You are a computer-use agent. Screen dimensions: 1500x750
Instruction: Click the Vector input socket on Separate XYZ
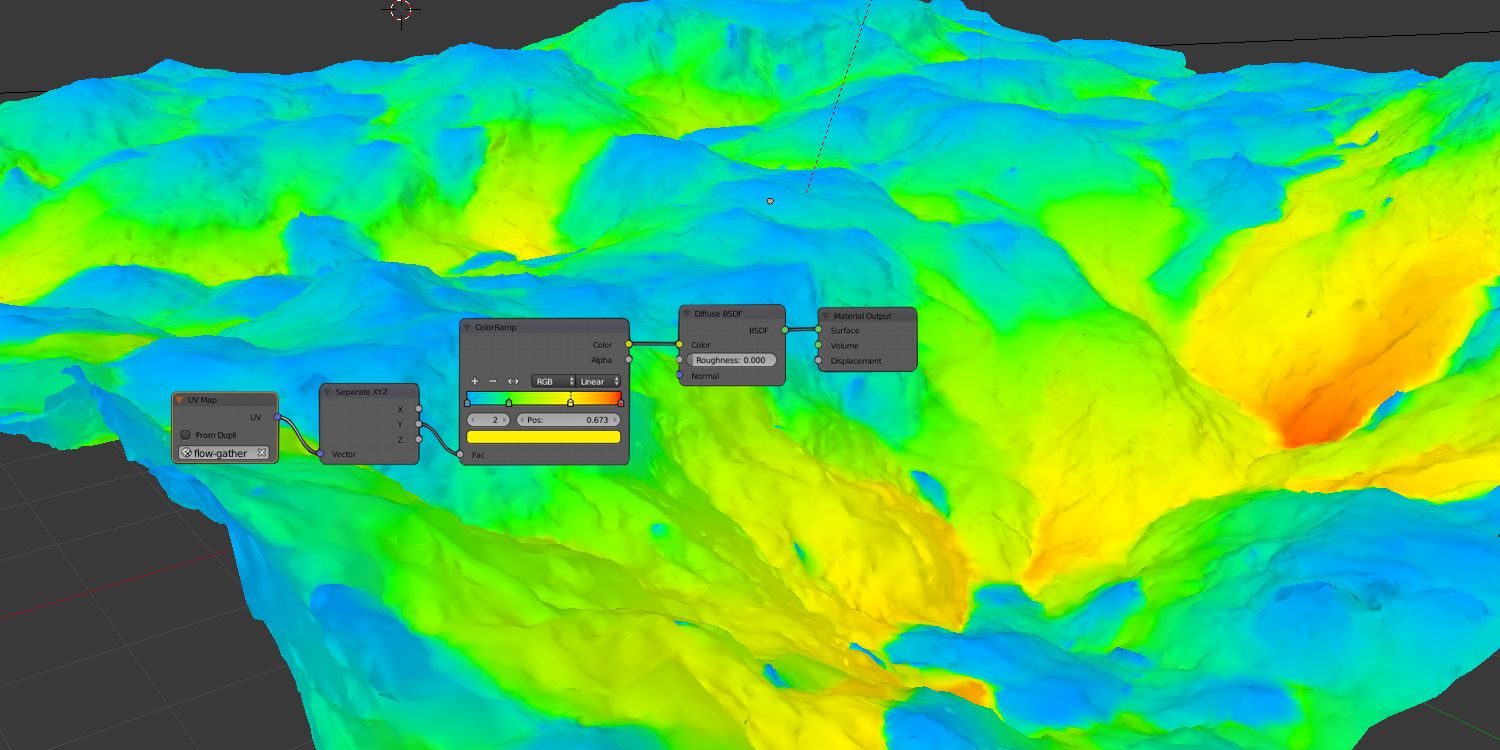(320, 454)
